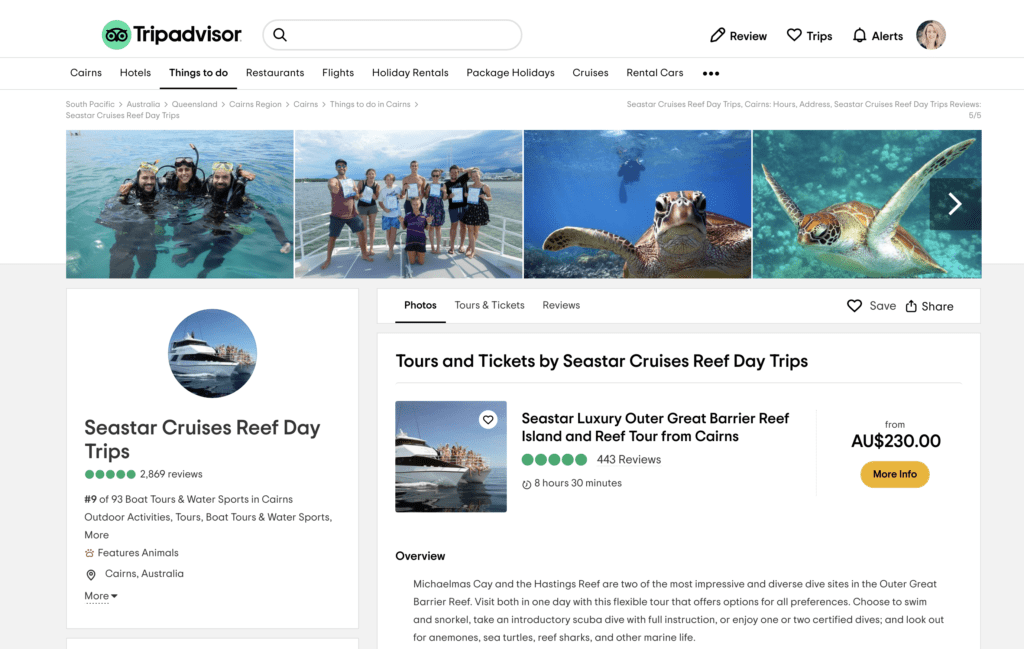Open the user profile avatar
Image resolution: width=1024 pixels, height=649 pixels.
point(931,35)
